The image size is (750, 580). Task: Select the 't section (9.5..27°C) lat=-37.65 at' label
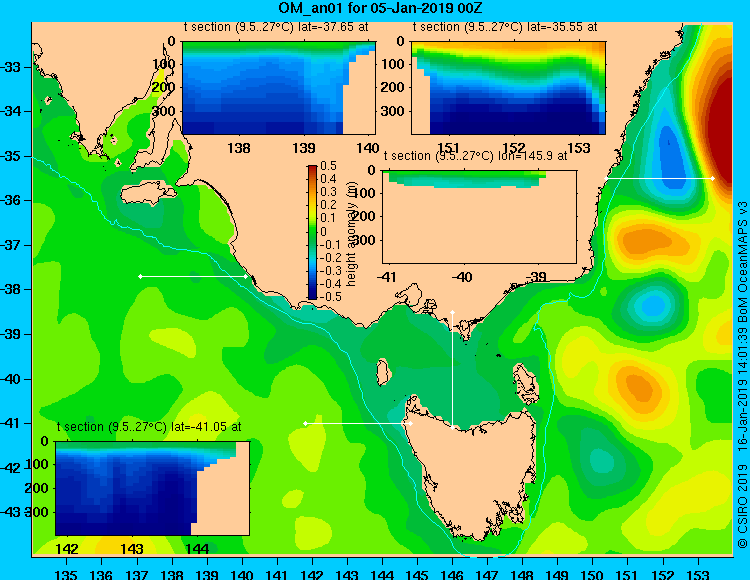276,27
